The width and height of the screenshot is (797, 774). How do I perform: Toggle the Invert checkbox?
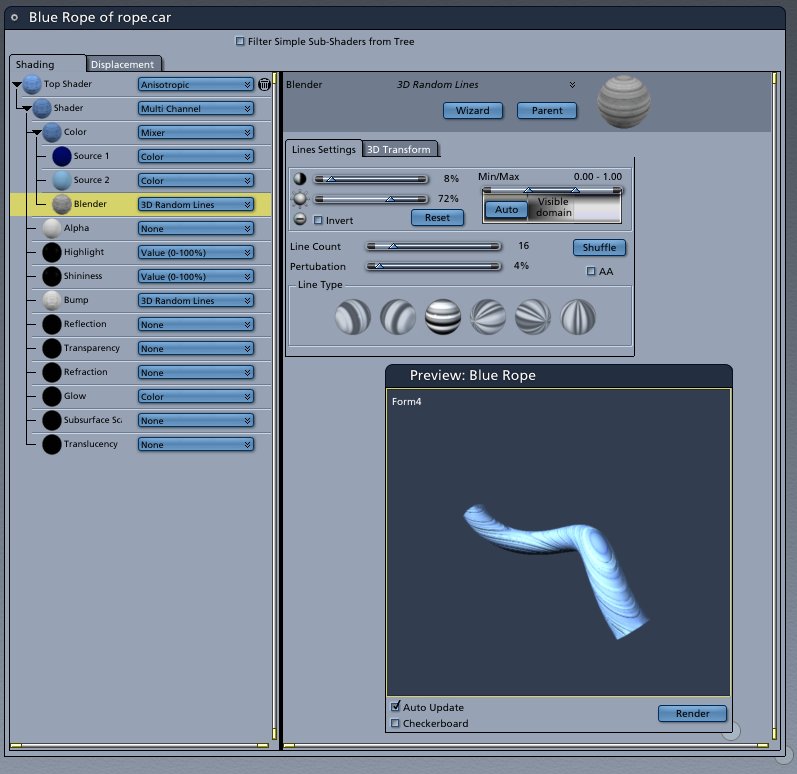[x=319, y=220]
